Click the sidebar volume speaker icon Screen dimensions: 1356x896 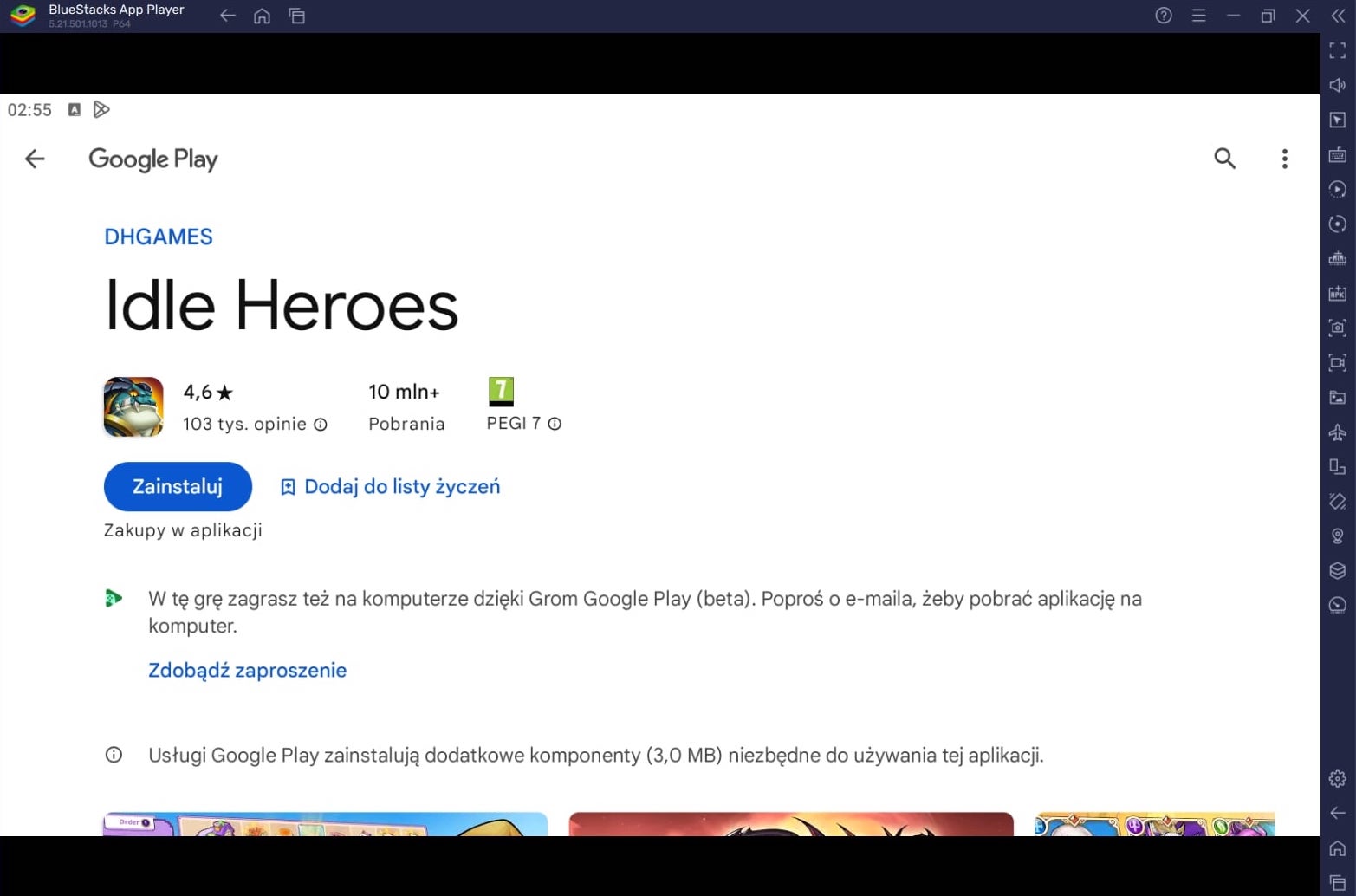(x=1338, y=85)
